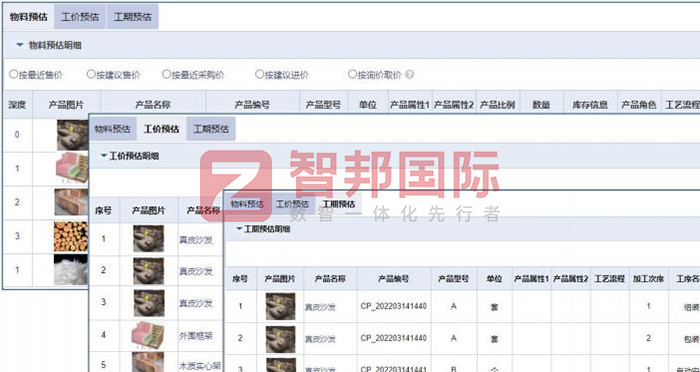Click model A cell in 工期预估 row 2
The image size is (700, 372).
(454, 338)
